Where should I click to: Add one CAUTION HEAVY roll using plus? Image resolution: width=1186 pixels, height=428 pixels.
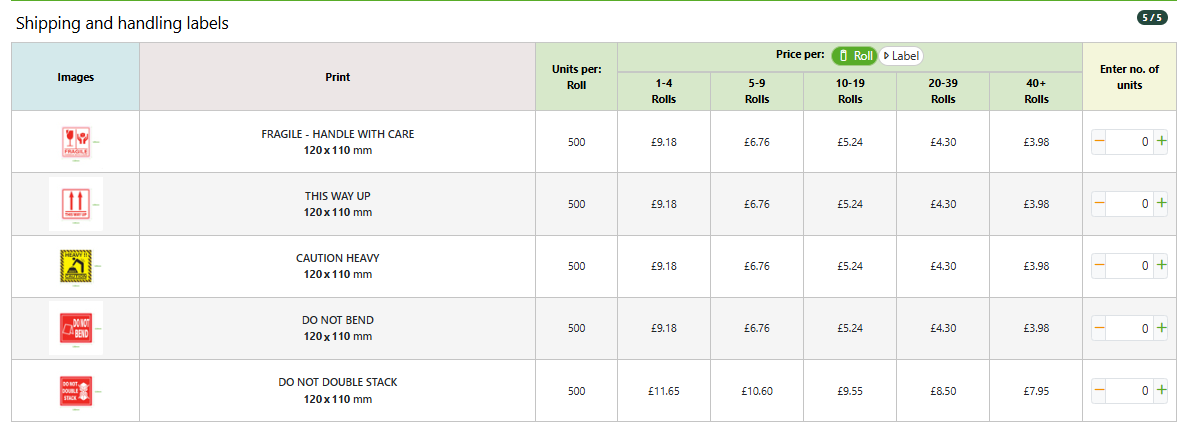coord(1161,265)
